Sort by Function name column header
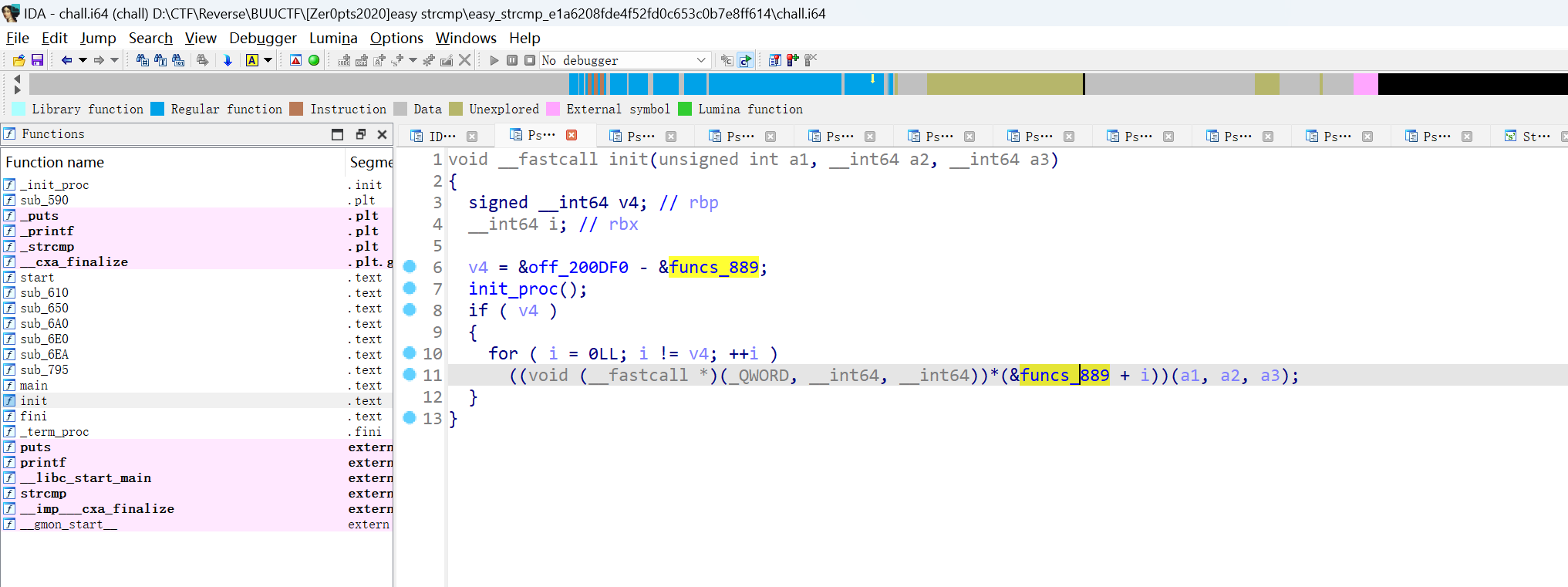 point(173,162)
